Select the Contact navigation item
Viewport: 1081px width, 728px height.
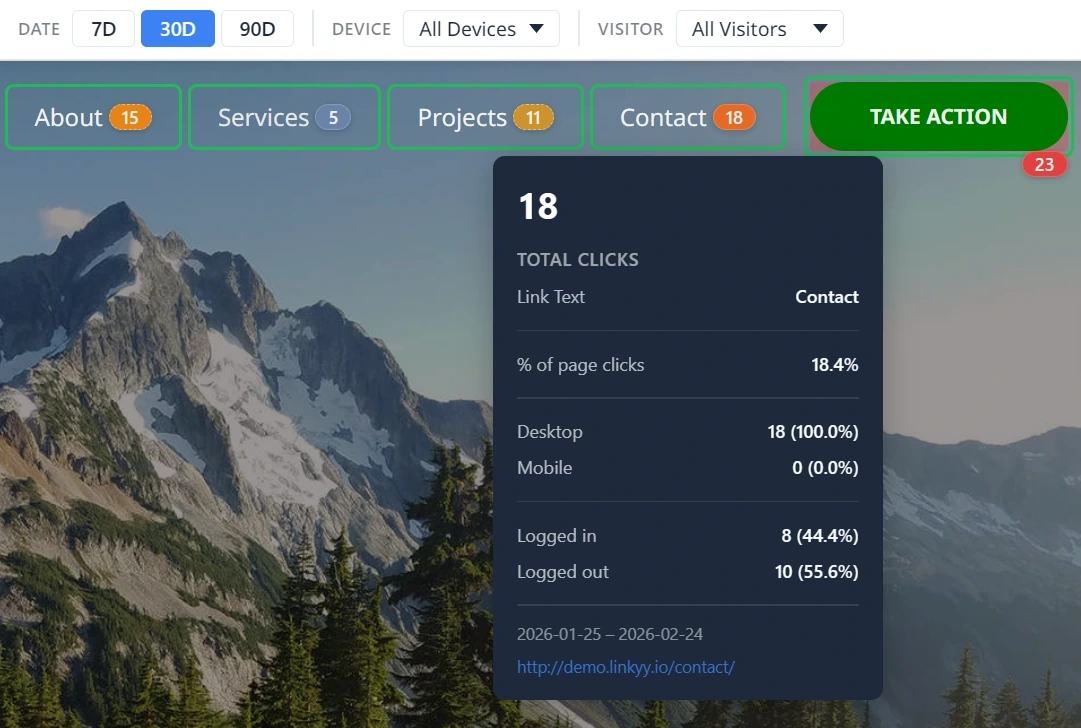point(663,118)
